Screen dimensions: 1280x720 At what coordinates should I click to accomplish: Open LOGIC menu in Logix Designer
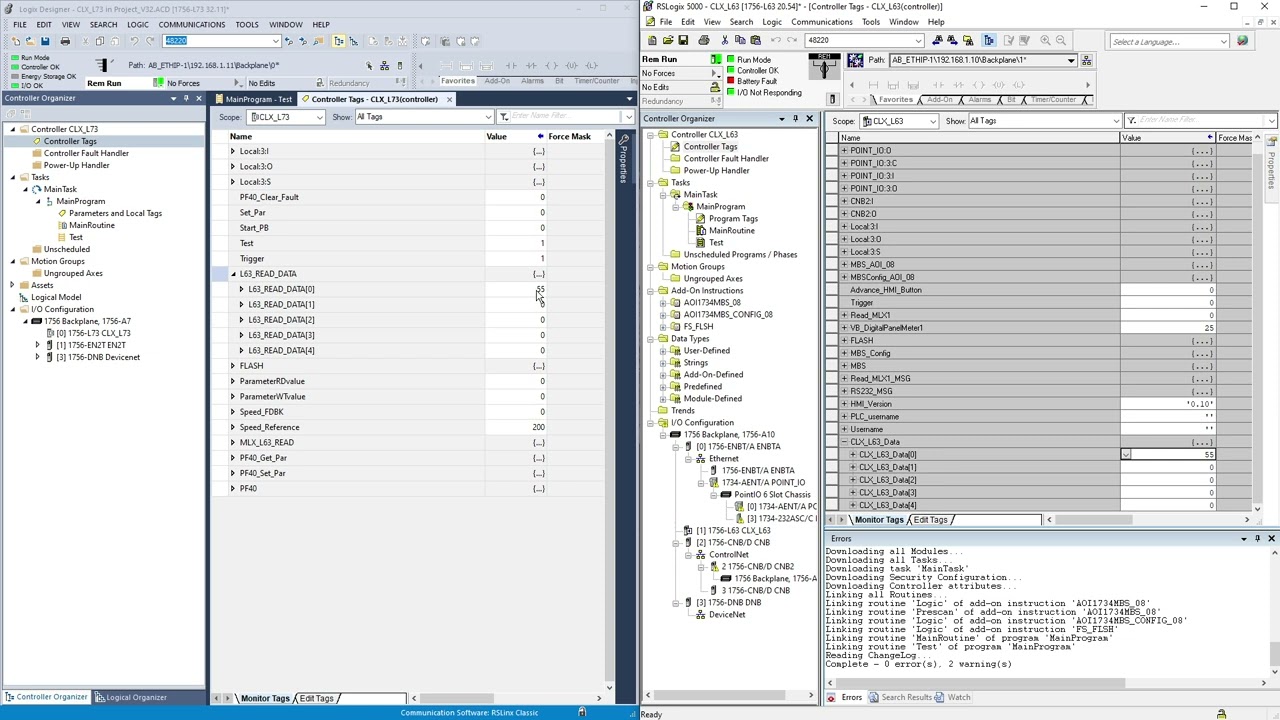pyautogui.click(x=137, y=24)
